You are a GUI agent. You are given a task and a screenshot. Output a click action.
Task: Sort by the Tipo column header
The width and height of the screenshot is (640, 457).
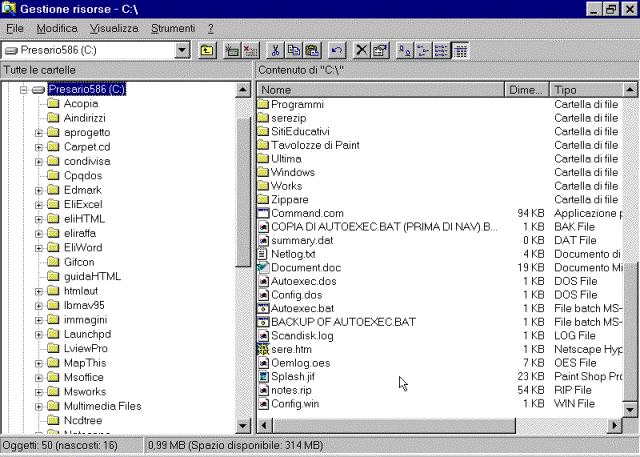pos(586,89)
